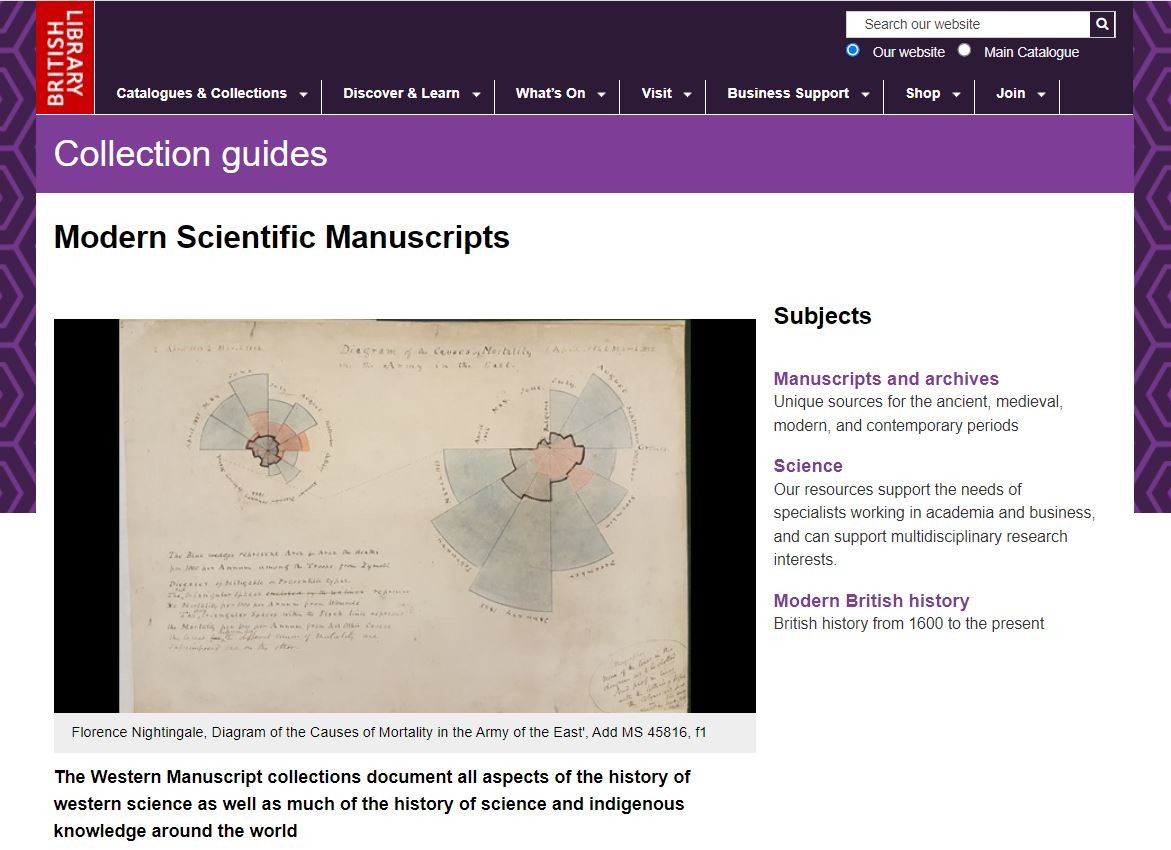Open the 'Manuscripts and archives' subject link
Image resolution: width=1171 pixels, height=850 pixels.
point(886,379)
